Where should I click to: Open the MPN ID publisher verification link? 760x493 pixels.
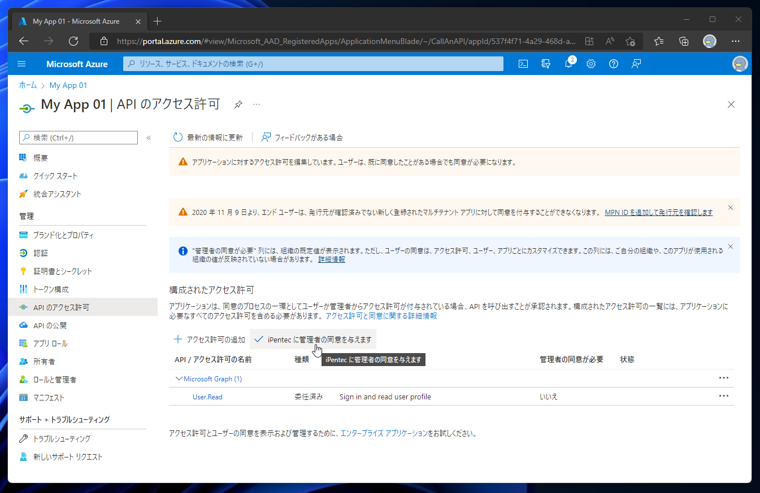pyautogui.click(x=658, y=212)
